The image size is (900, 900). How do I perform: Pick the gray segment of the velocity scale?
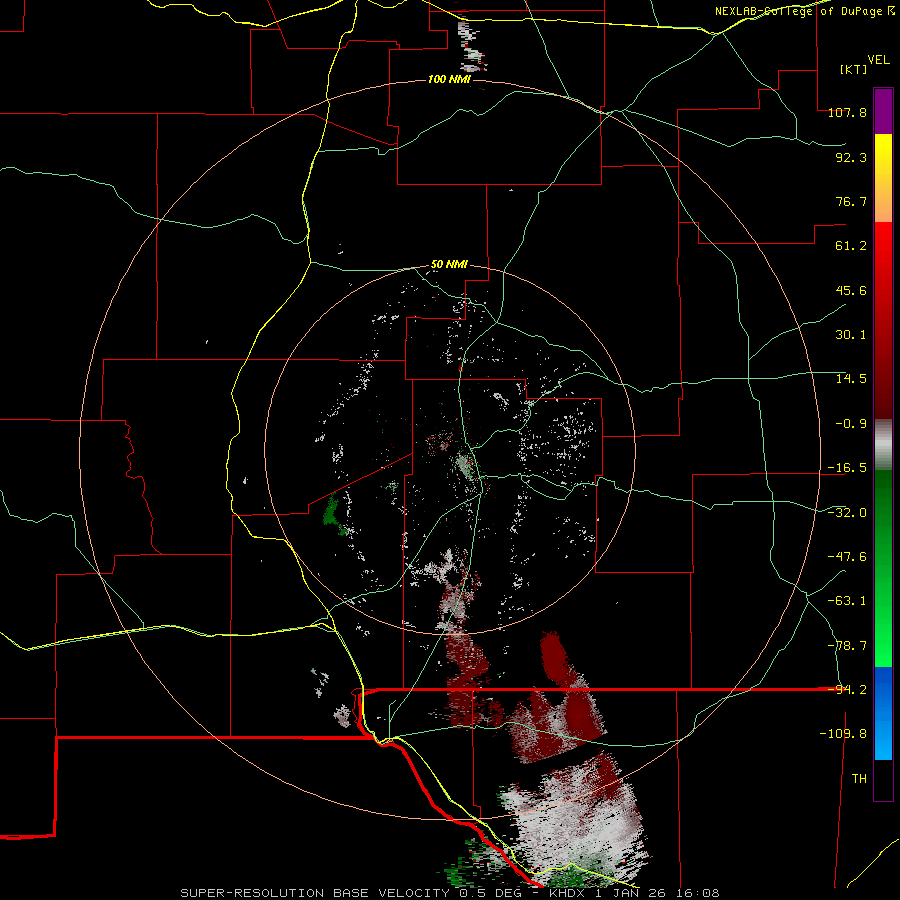click(883, 445)
